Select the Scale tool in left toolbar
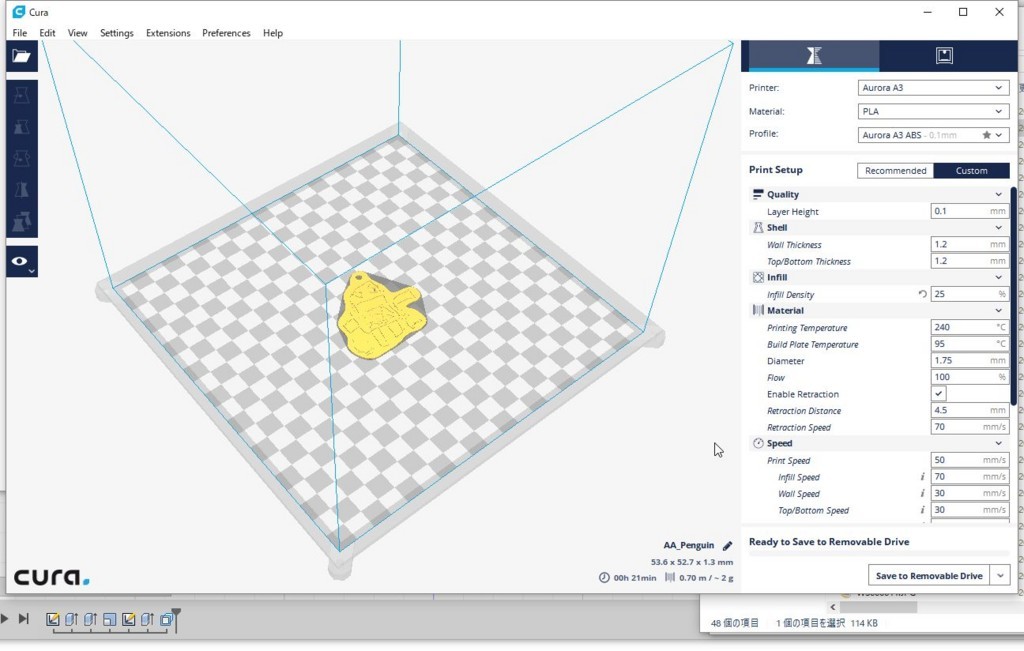This screenshot has width=1024, height=651. click(22, 127)
